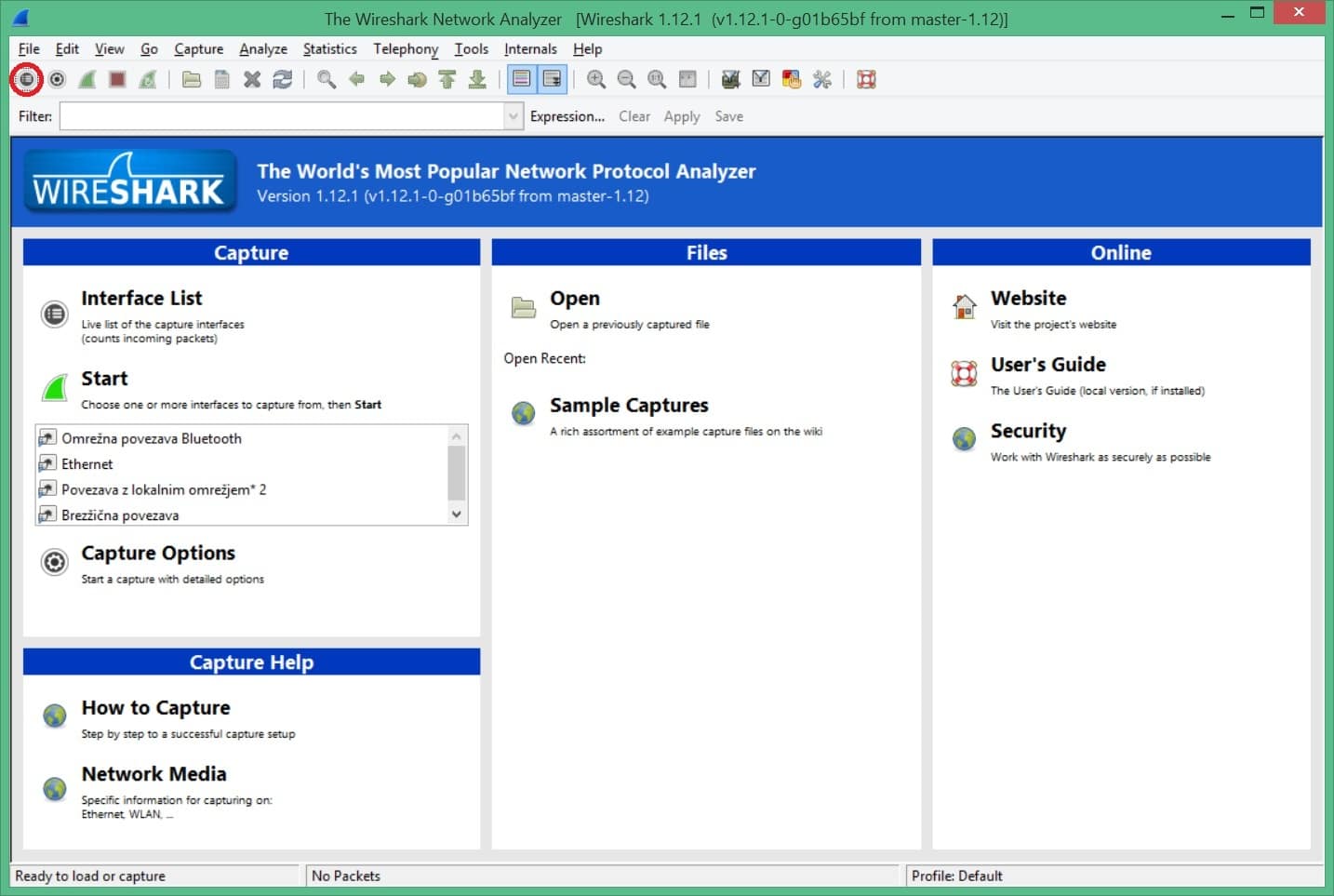
Task: Expand the Filter history dropdown arrow
Action: pyautogui.click(x=513, y=116)
